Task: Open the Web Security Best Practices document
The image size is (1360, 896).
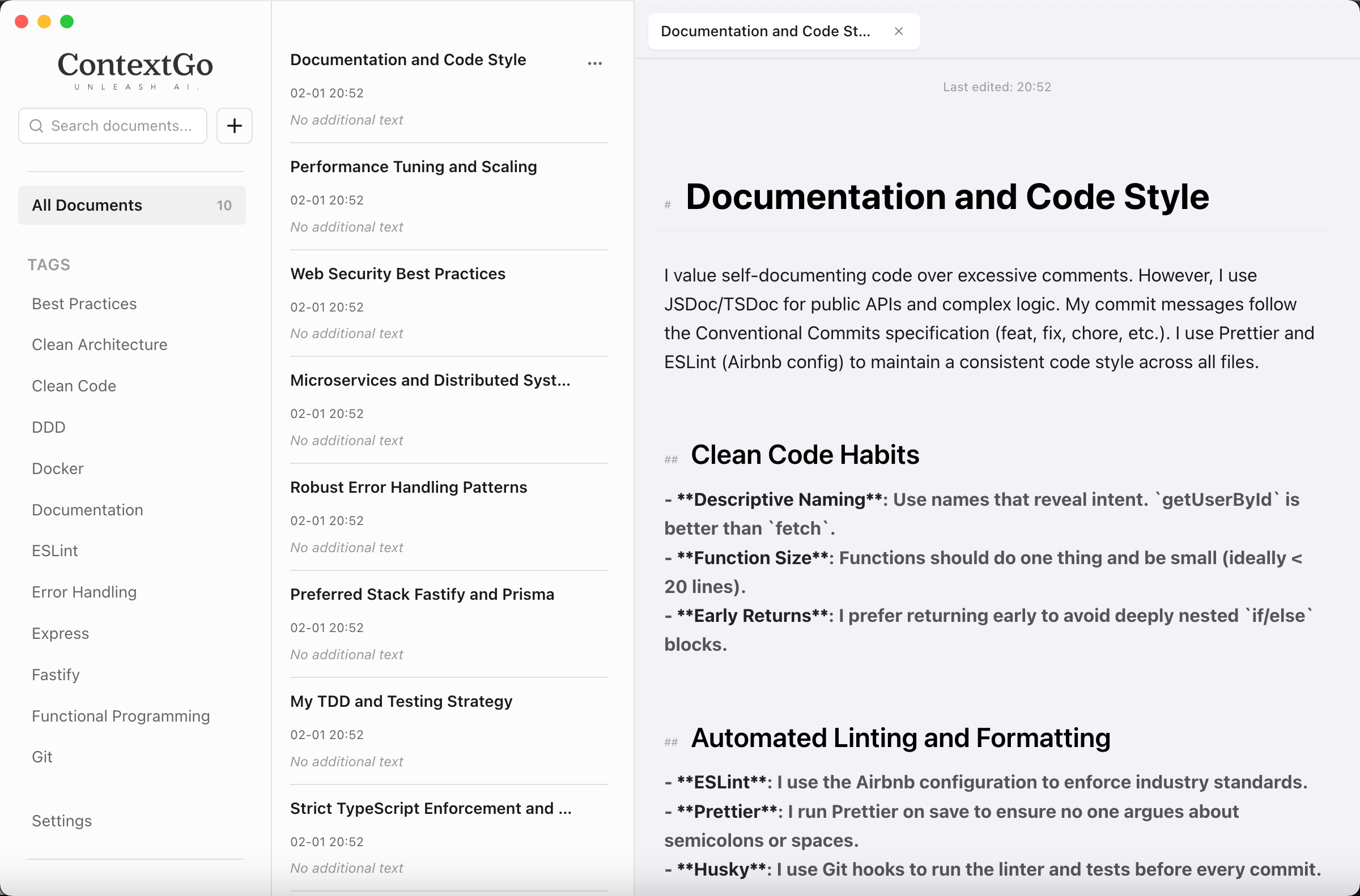Action: [x=397, y=273]
